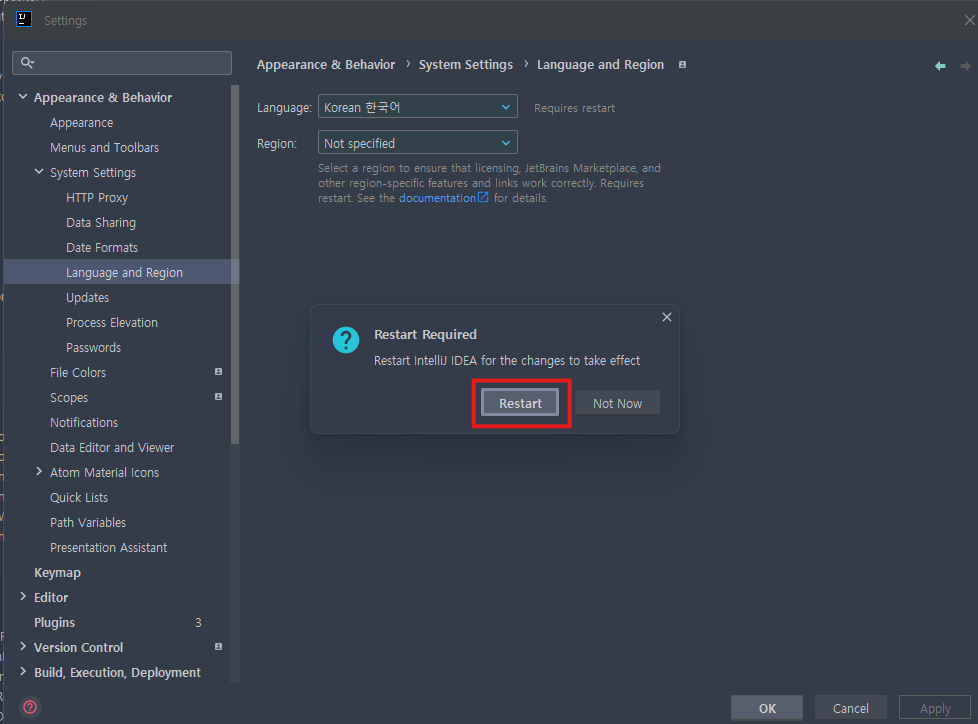Select File Colors
This screenshot has height=724, width=978.
[78, 372]
